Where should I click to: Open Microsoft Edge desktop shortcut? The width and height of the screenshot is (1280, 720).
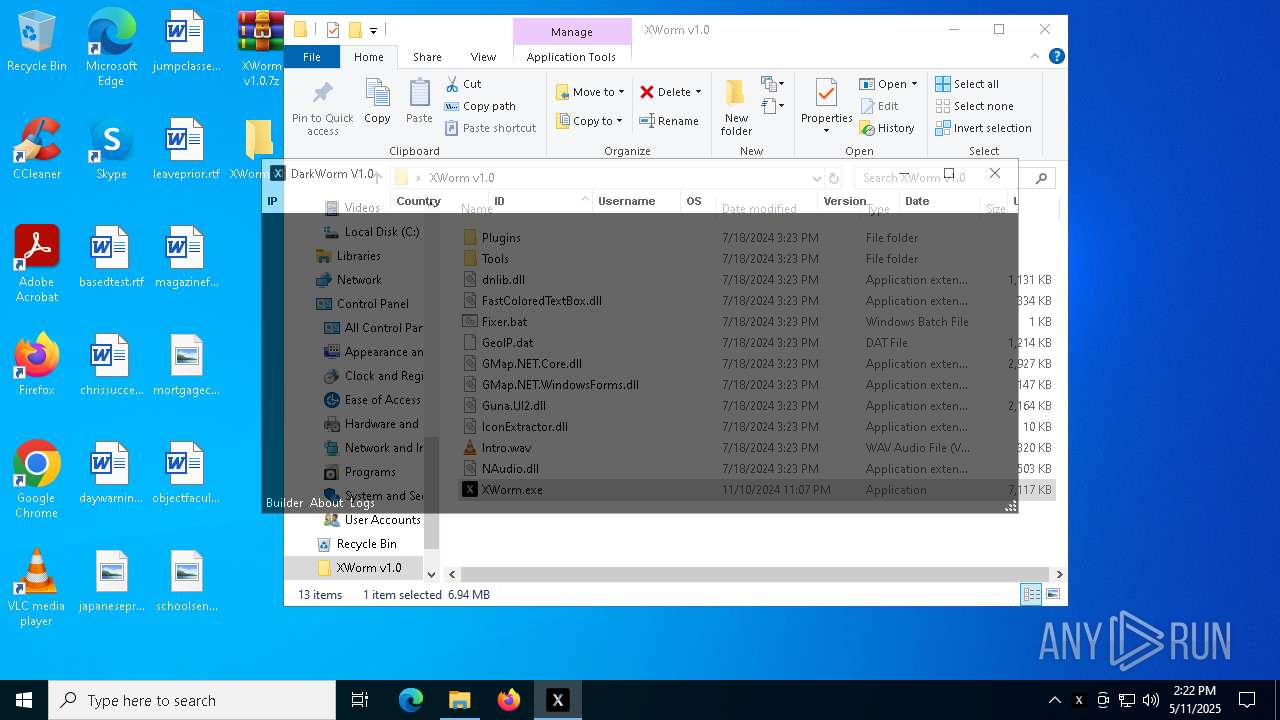tap(111, 49)
